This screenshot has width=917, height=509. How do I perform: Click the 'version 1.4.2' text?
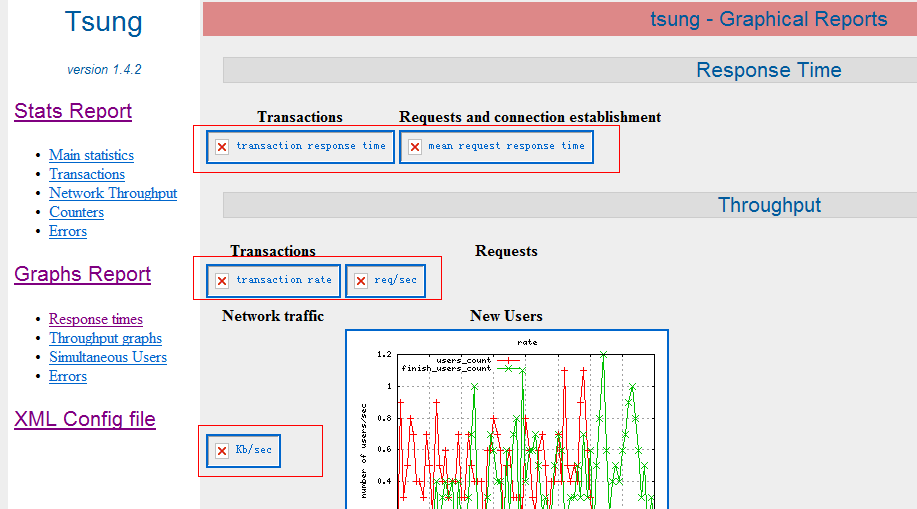pyautogui.click(x=104, y=70)
